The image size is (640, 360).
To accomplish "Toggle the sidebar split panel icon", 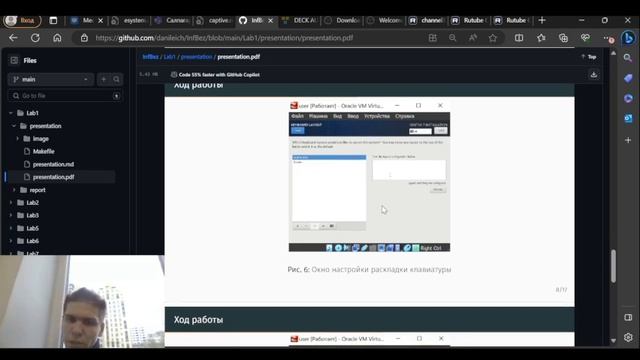I will pos(628,318).
